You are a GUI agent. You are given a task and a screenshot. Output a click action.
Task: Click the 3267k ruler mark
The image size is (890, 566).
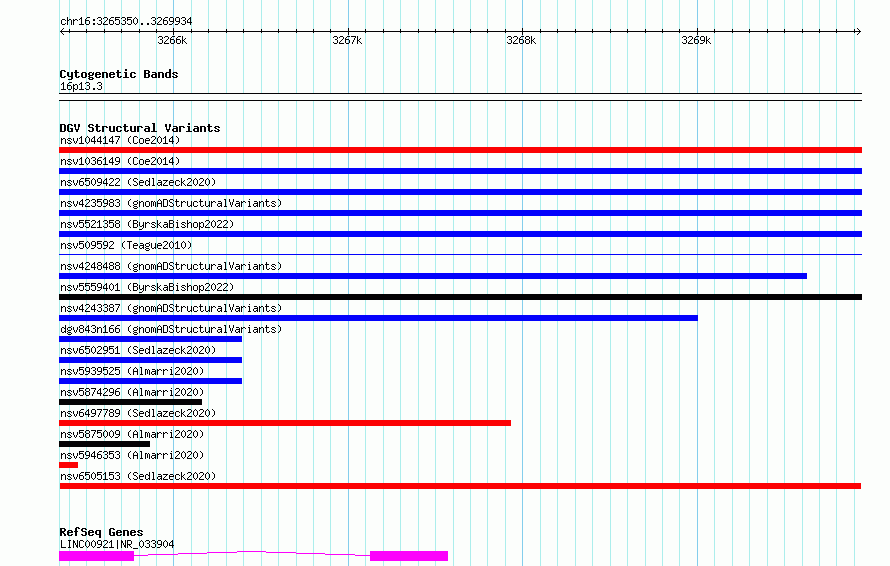tap(347, 40)
